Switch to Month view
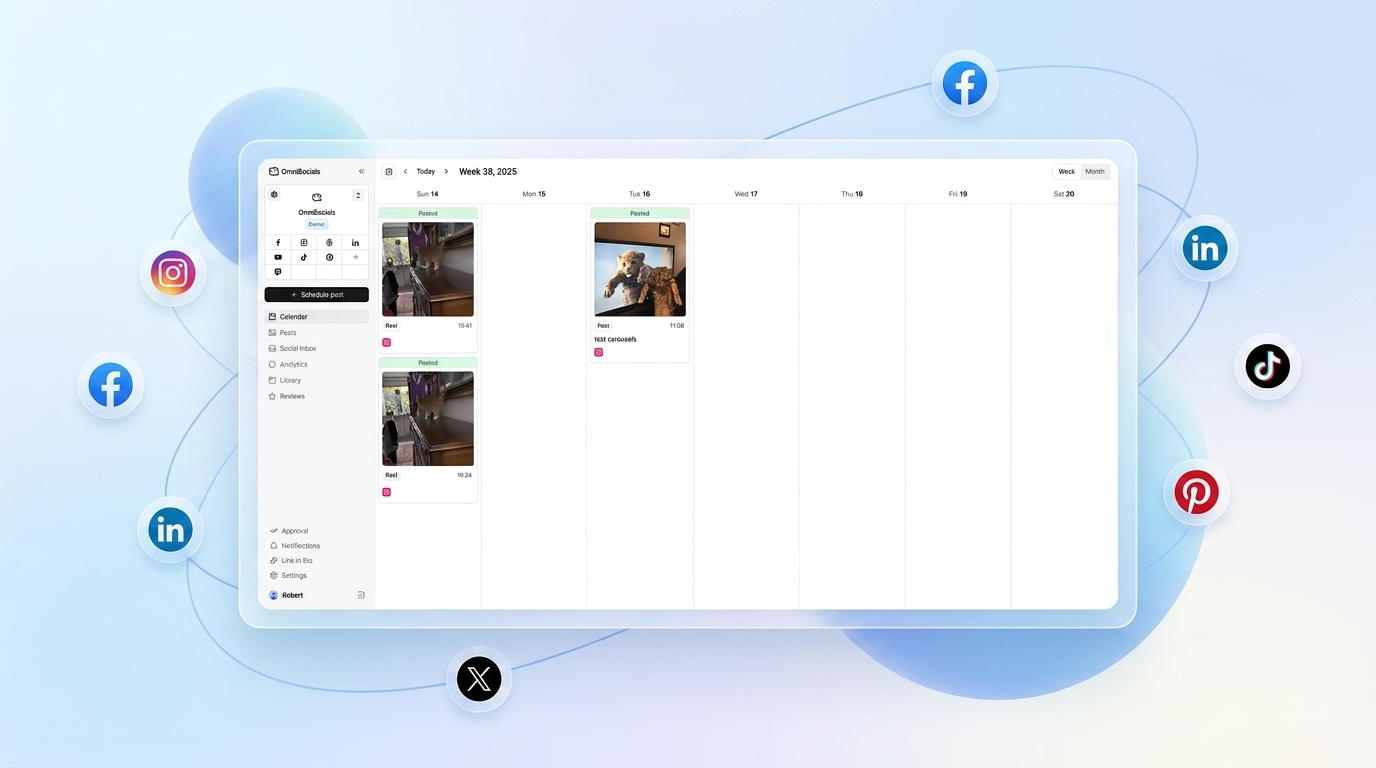This screenshot has height=768, width=1376. (1095, 172)
